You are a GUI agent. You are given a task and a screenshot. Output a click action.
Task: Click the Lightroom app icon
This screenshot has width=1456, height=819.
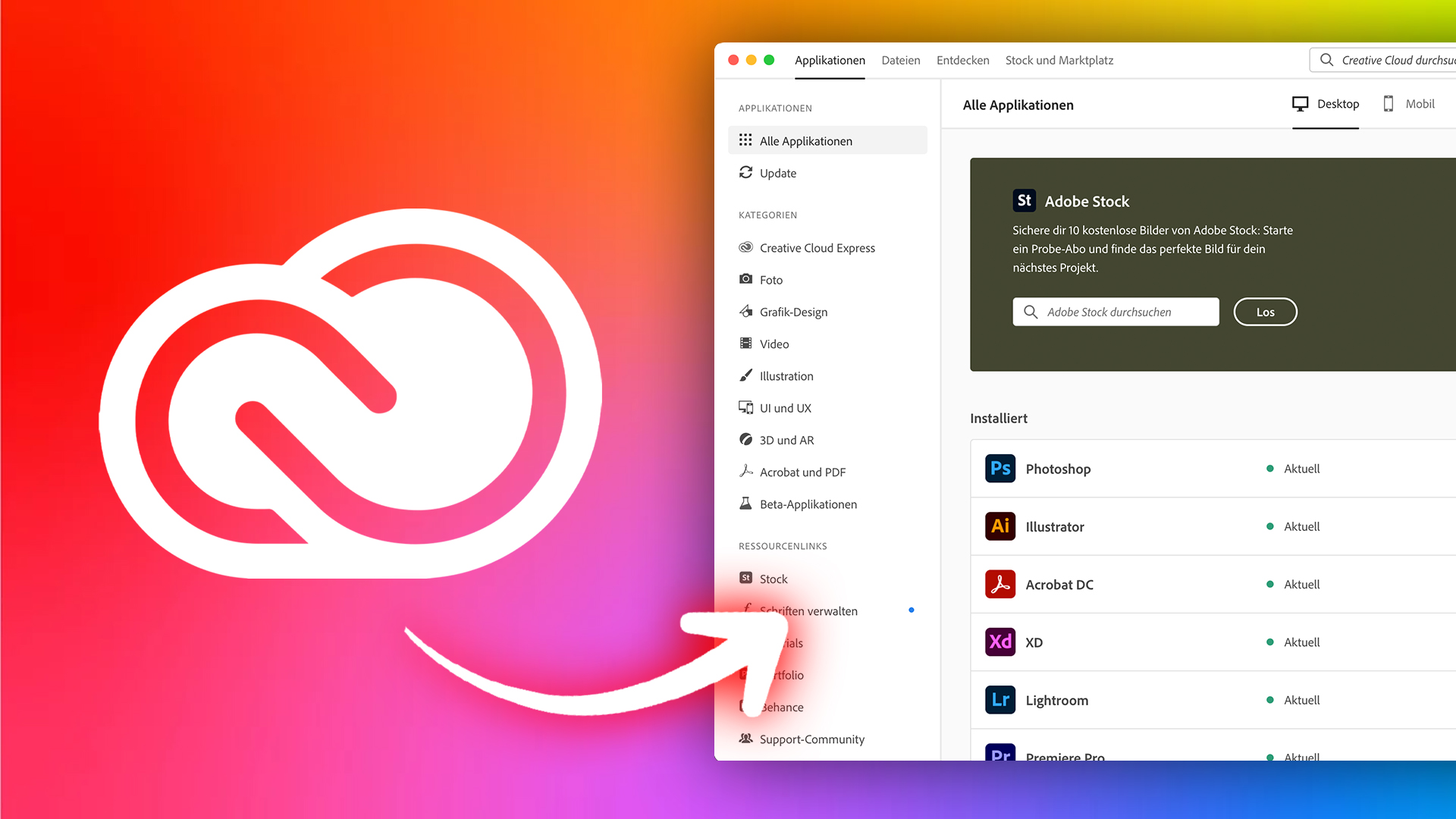click(1000, 699)
